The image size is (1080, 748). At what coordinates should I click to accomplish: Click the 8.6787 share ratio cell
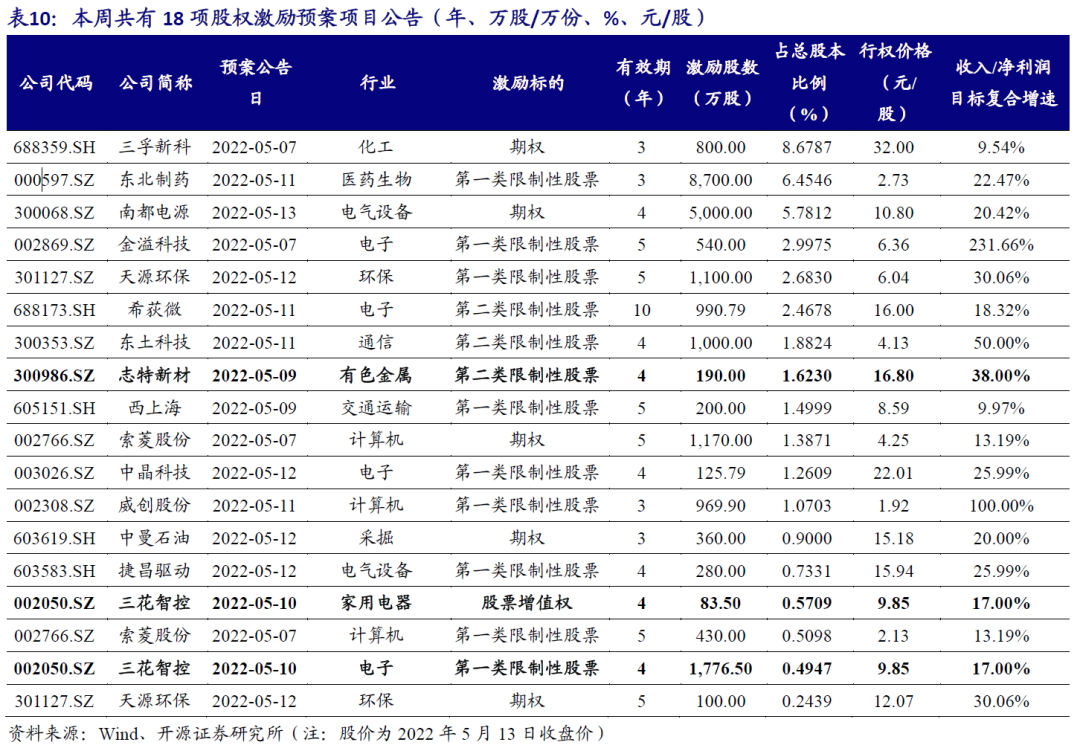(x=807, y=147)
